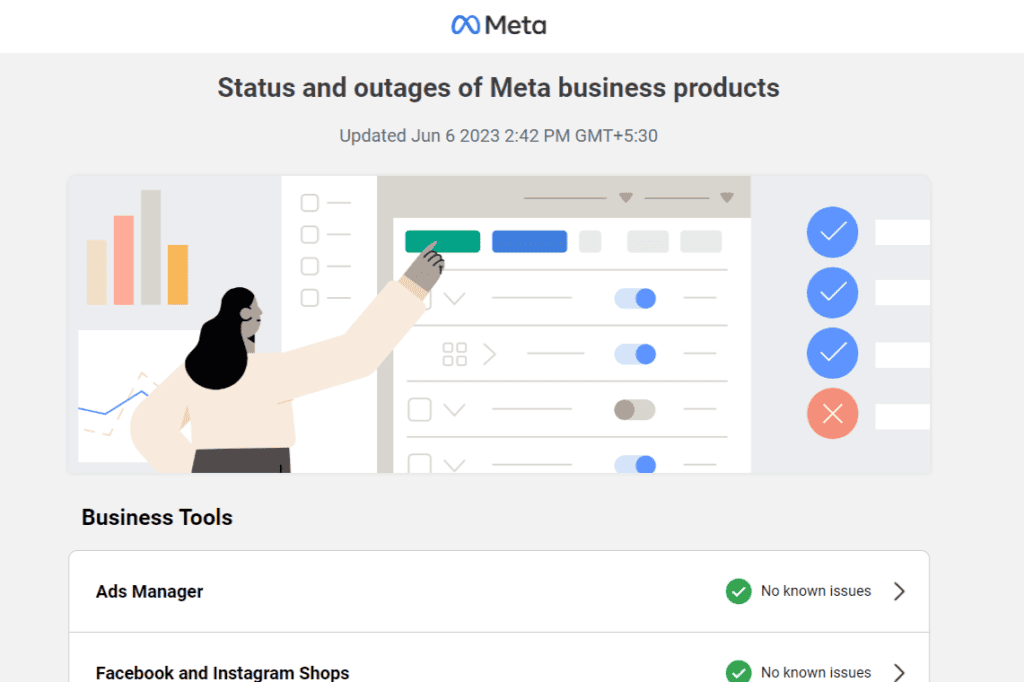Screen dimensions: 1024x682
Task: Click the four-square grid icon in the illustration
Action: pos(454,354)
